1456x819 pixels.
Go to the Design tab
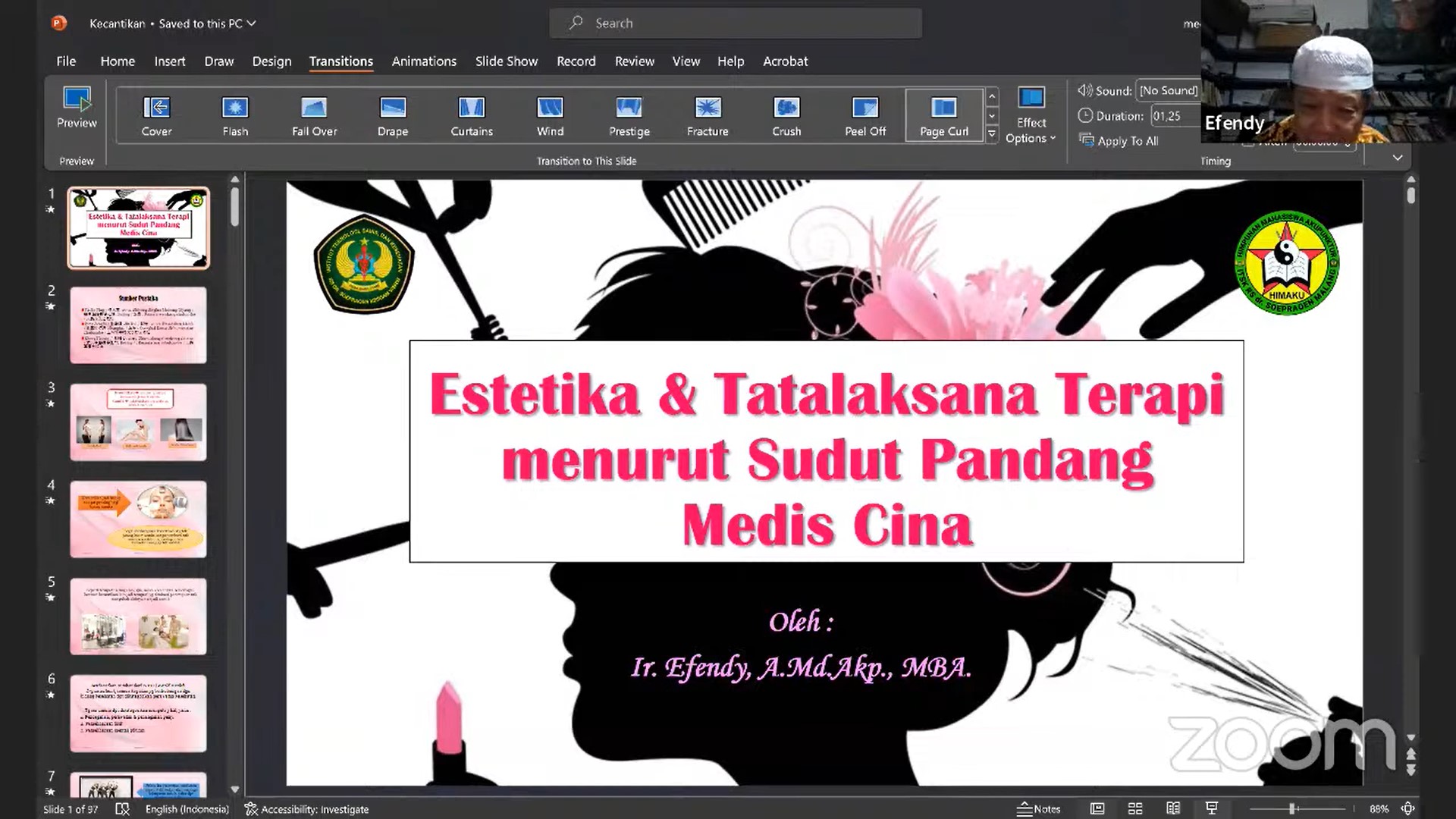coord(271,61)
